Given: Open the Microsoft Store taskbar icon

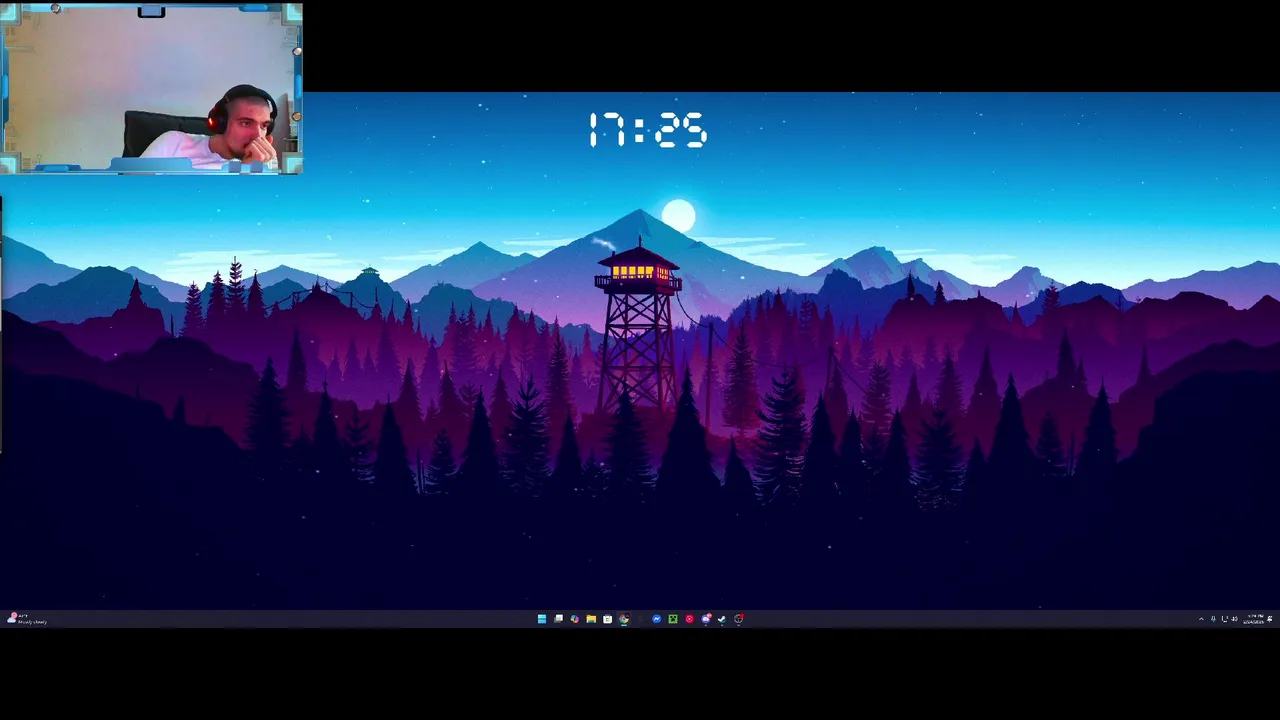Looking at the screenshot, I should click(x=607, y=619).
